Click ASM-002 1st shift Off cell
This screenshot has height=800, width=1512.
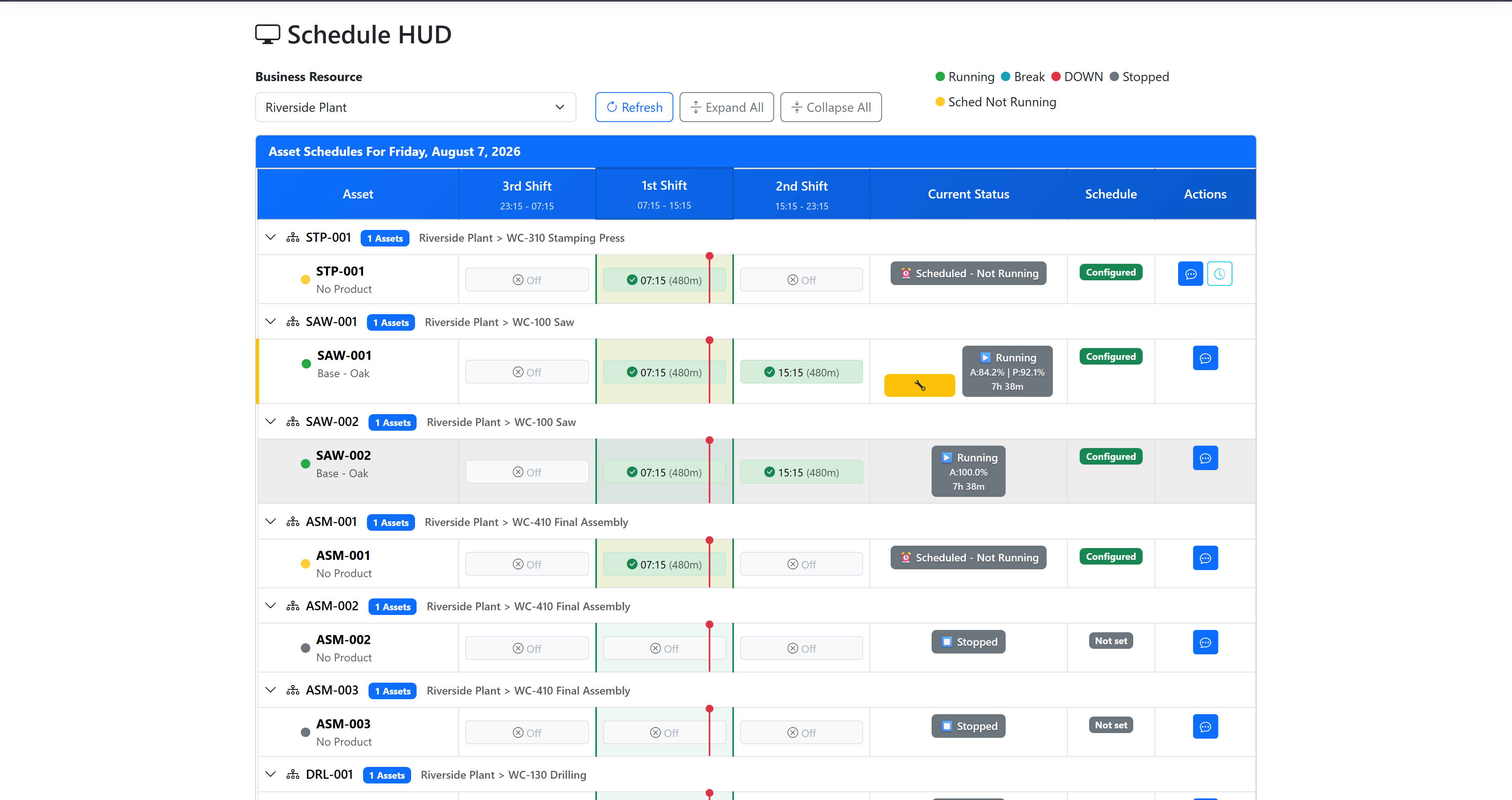[664, 648]
